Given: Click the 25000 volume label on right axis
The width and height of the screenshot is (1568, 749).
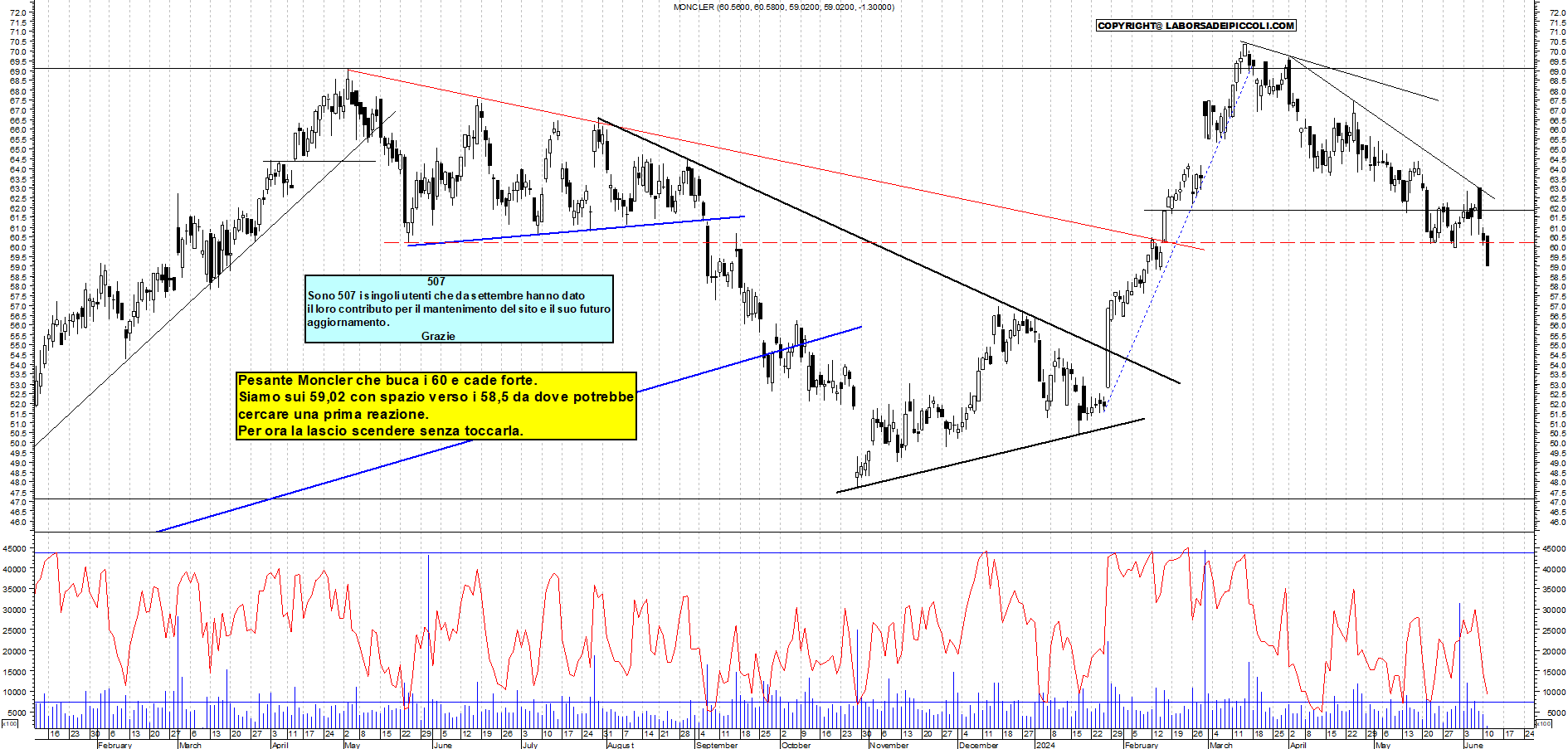Looking at the screenshot, I should 1553,630.
